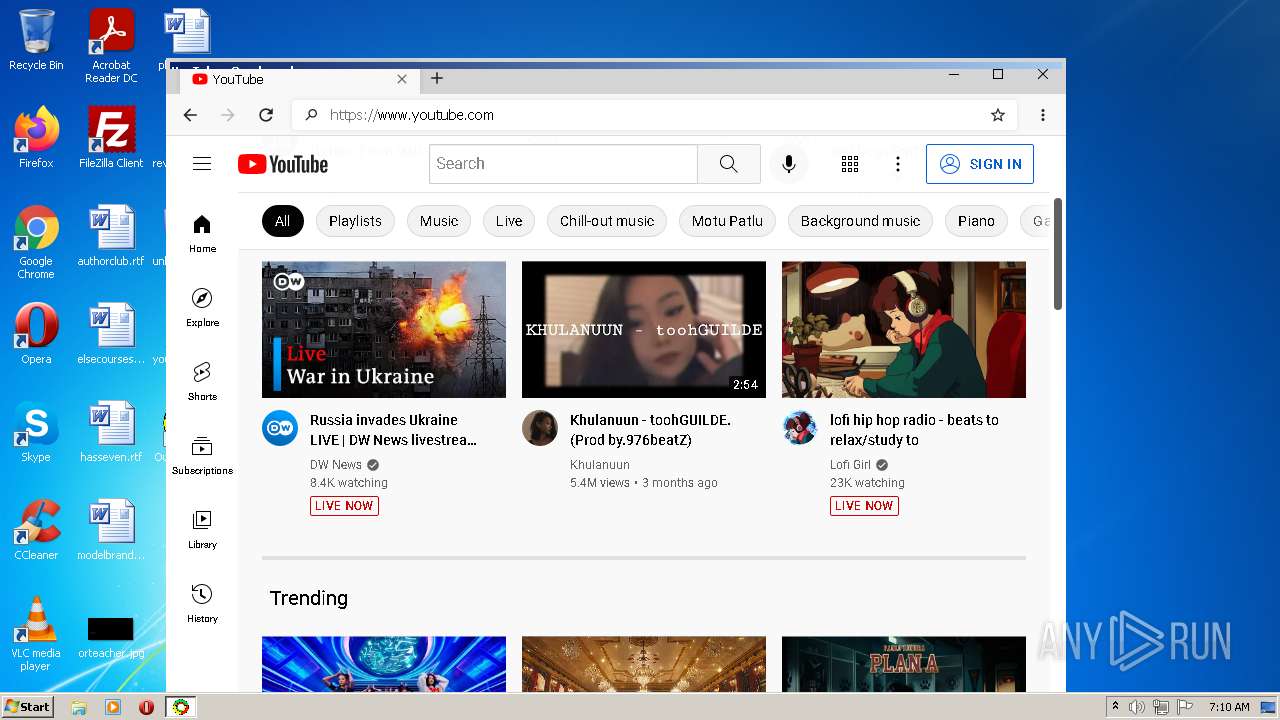Go to Home in sidebar
The height and width of the screenshot is (720, 1280).
click(x=202, y=233)
